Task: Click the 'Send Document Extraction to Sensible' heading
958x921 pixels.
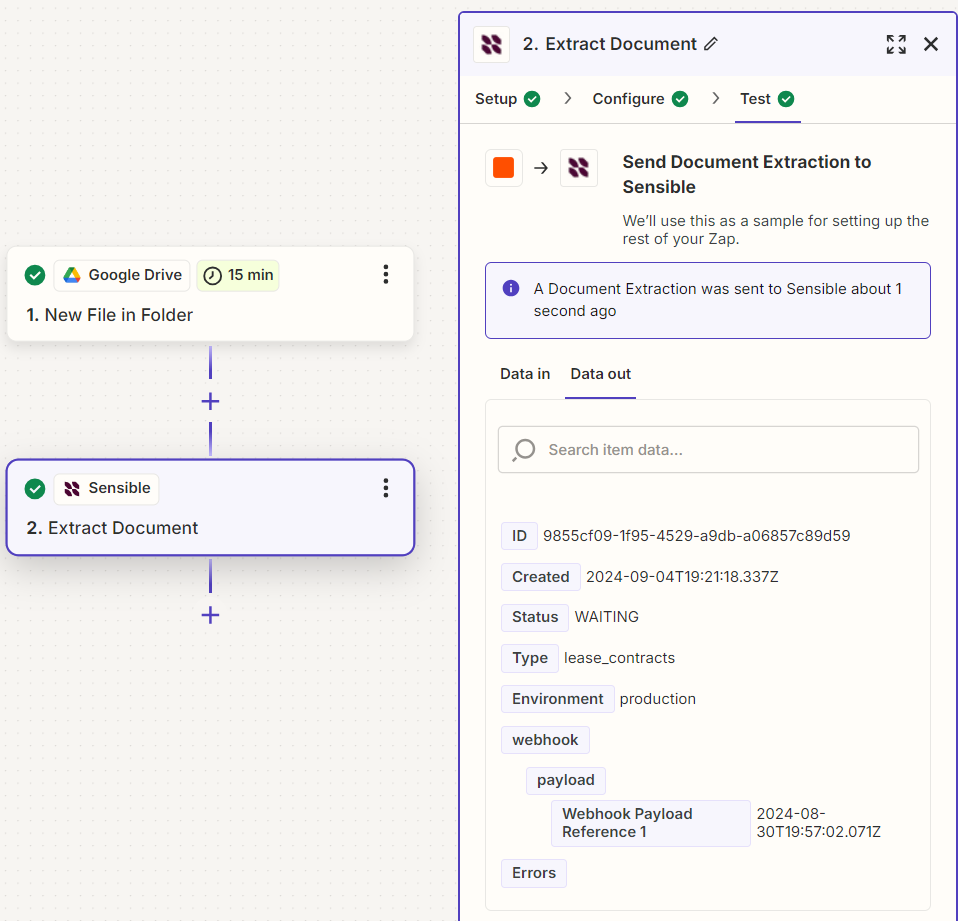Action: pos(747,174)
